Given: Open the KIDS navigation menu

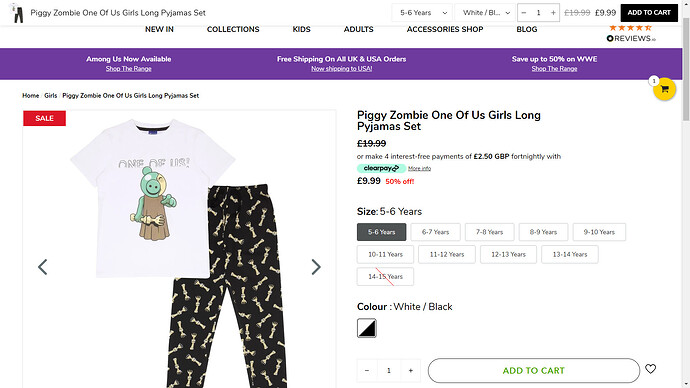Looking at the screenshot, I should click(301, 29).
